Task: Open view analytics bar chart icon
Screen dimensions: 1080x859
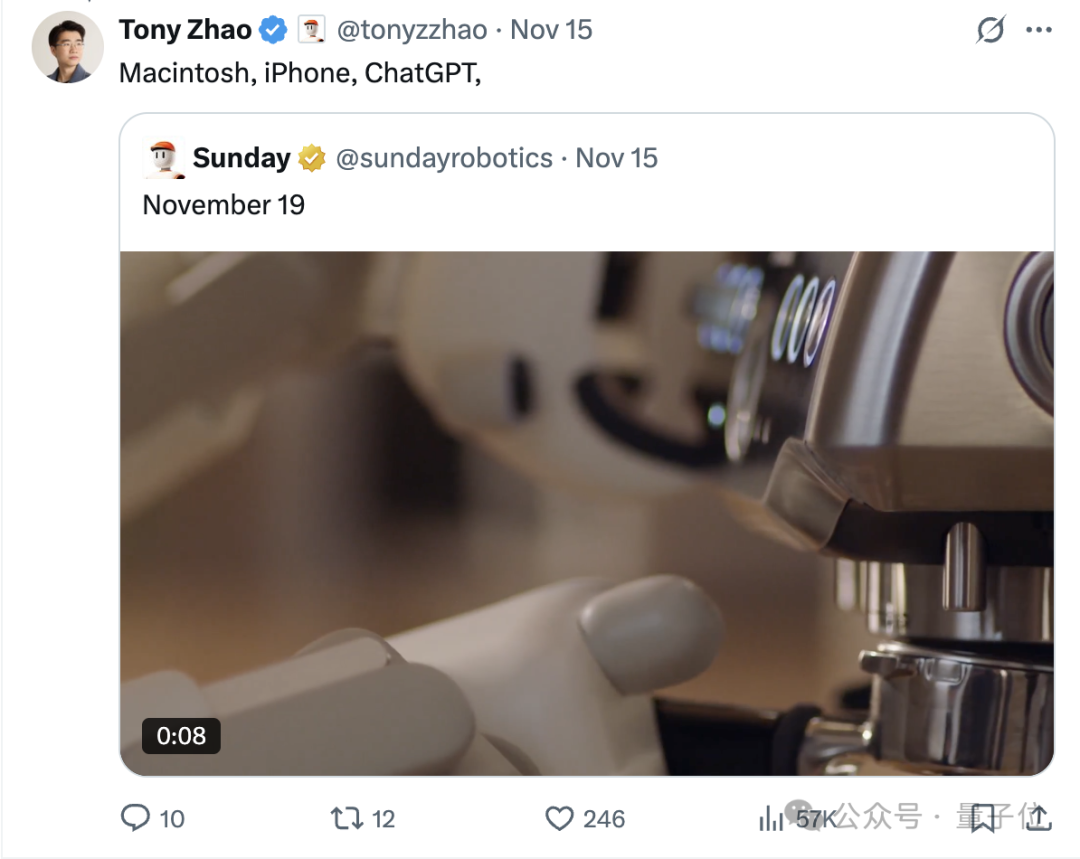Action: point(771,818)
